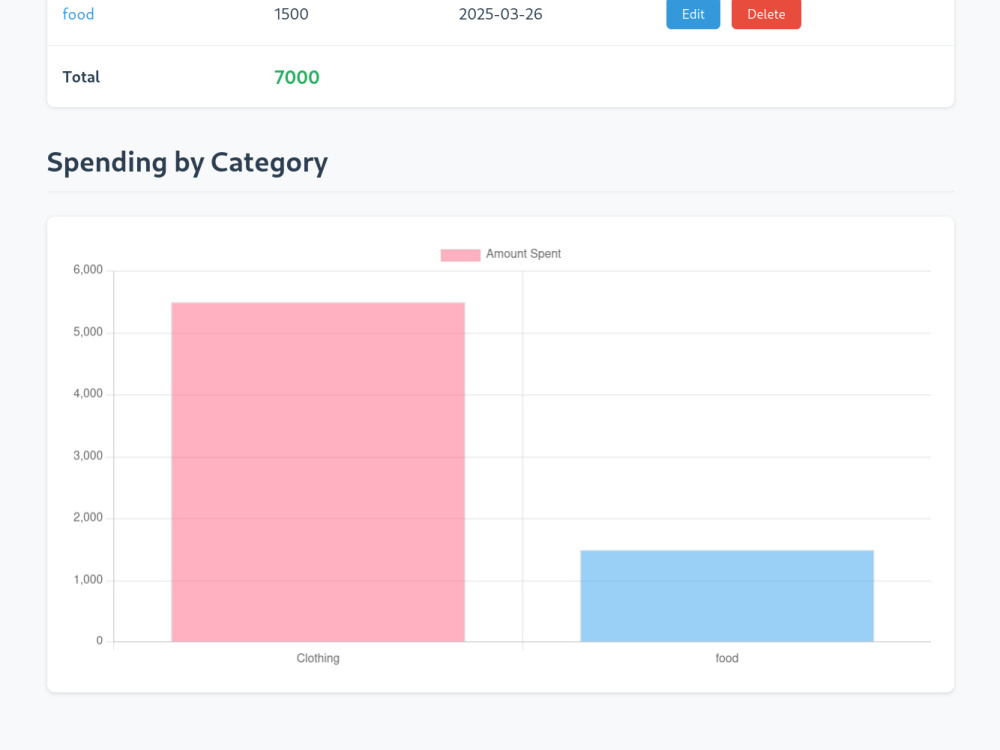Toggle the Amount Spent legend swatch

pyautogui.click(x=460, y=254)
